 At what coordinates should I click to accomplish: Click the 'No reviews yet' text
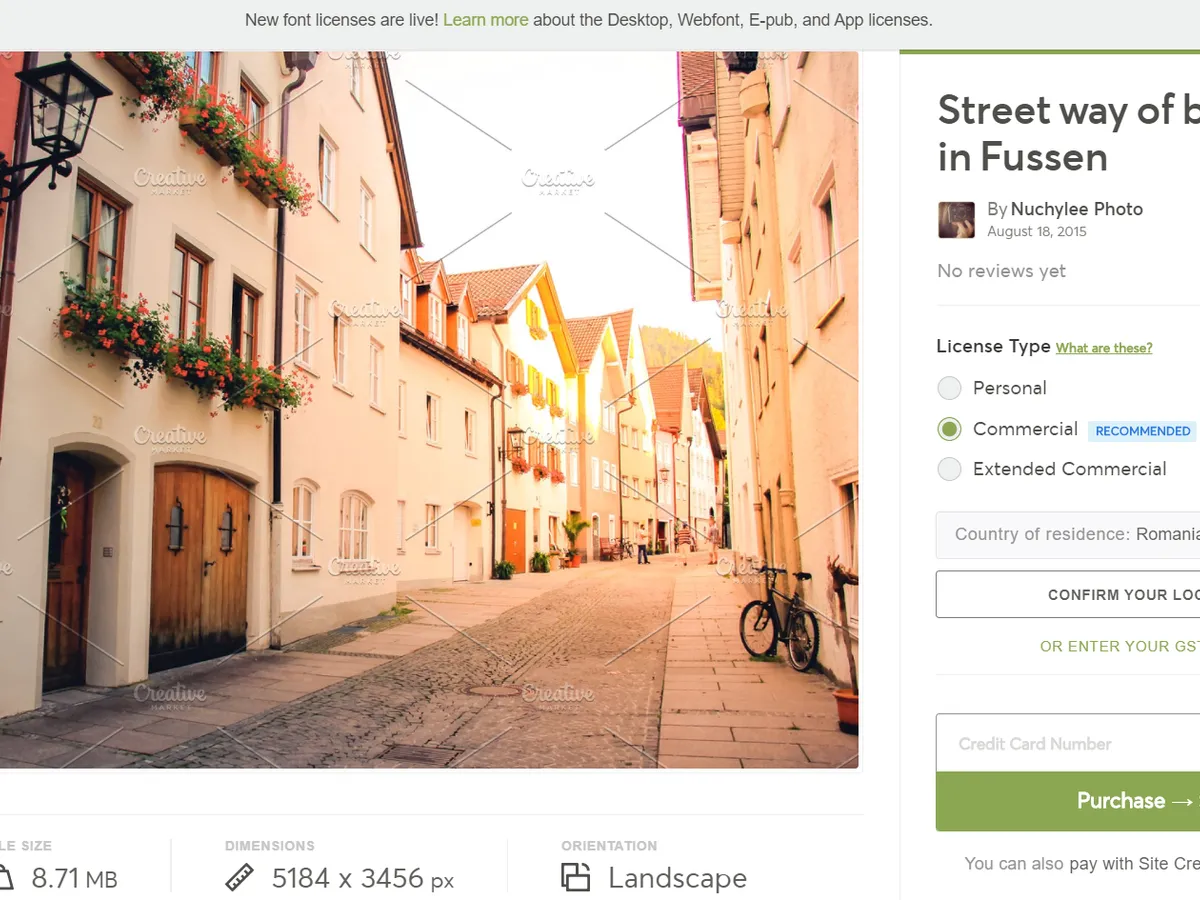[1001, 271]
